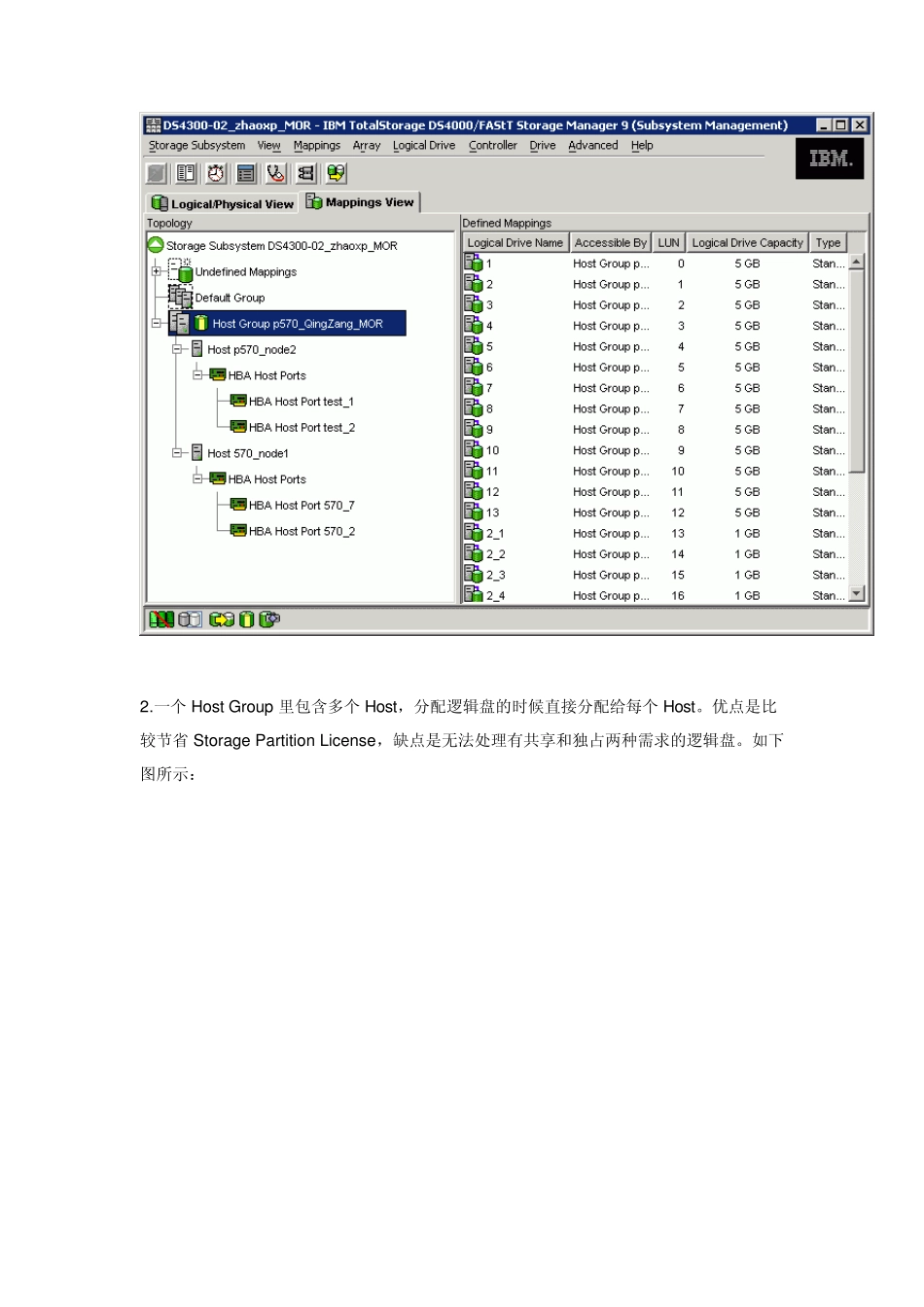Image resolution: width=924 pixels, height=1307 pixels.
Task: Click the arrow-and-cylinder status bar icon
Action: pos(222,619)
